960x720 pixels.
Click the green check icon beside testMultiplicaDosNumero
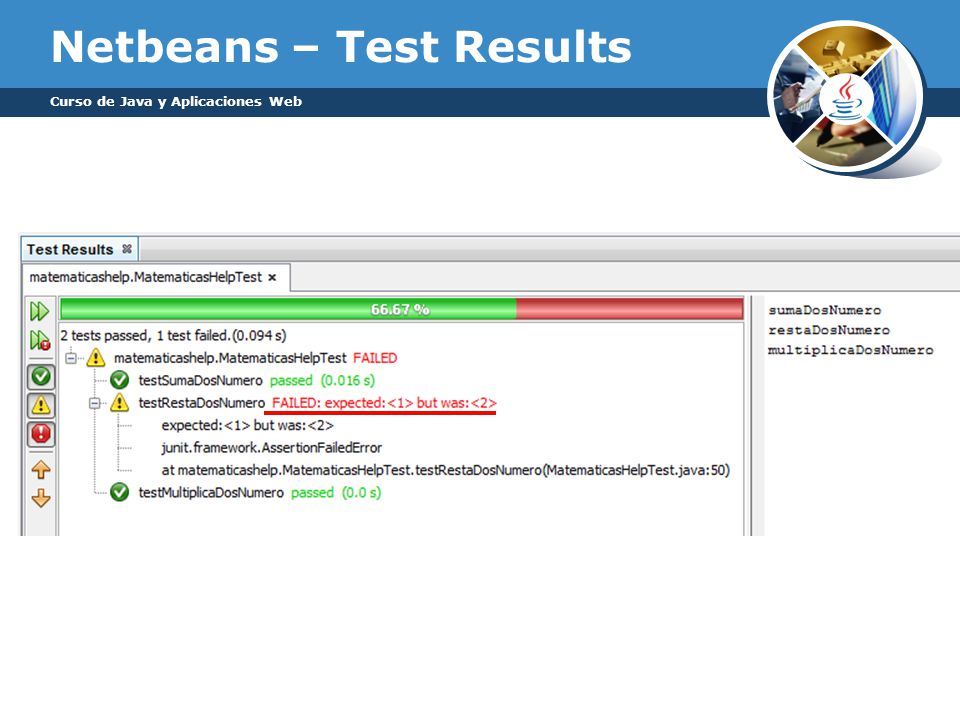119,492
